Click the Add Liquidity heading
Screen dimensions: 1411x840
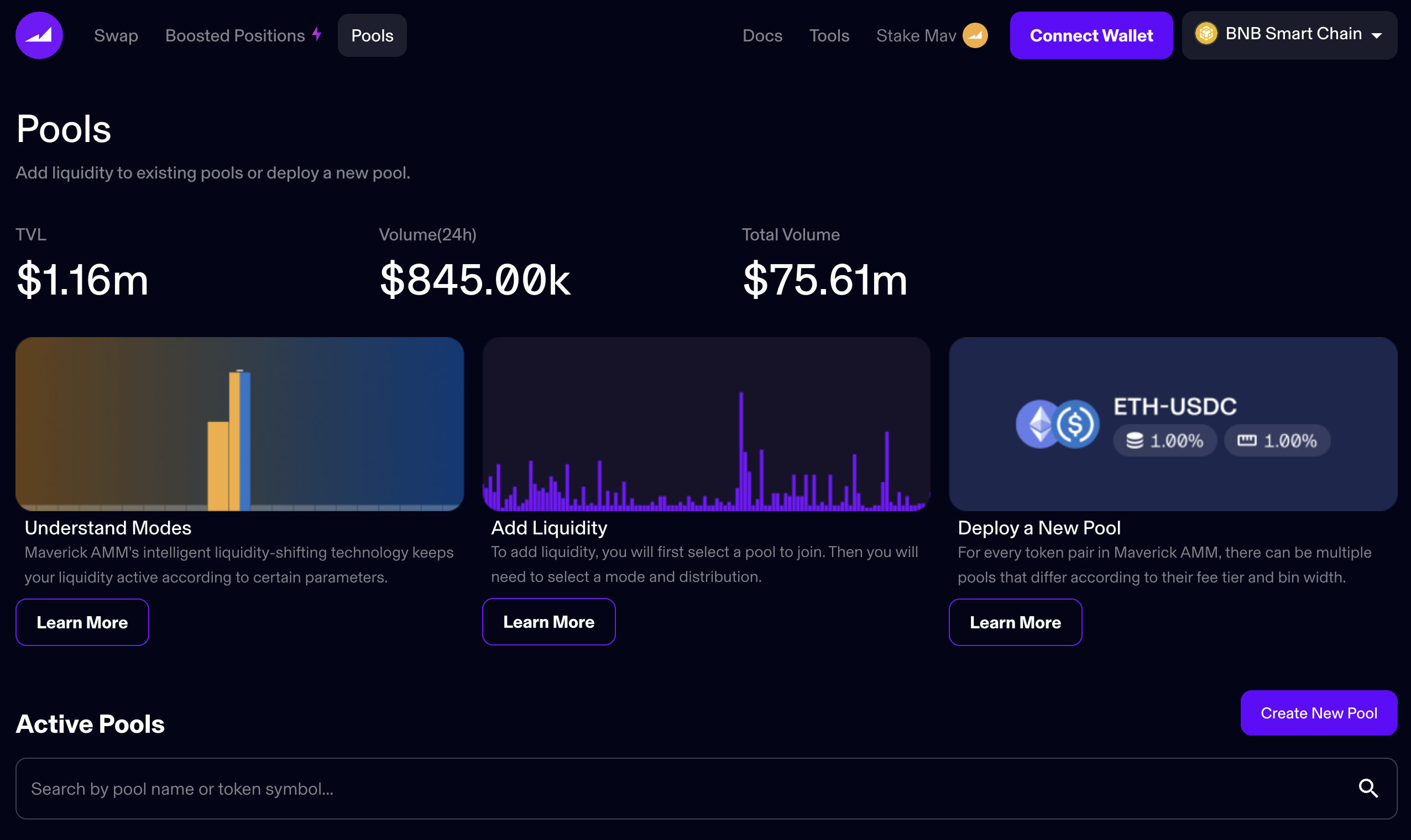[548, 528]
